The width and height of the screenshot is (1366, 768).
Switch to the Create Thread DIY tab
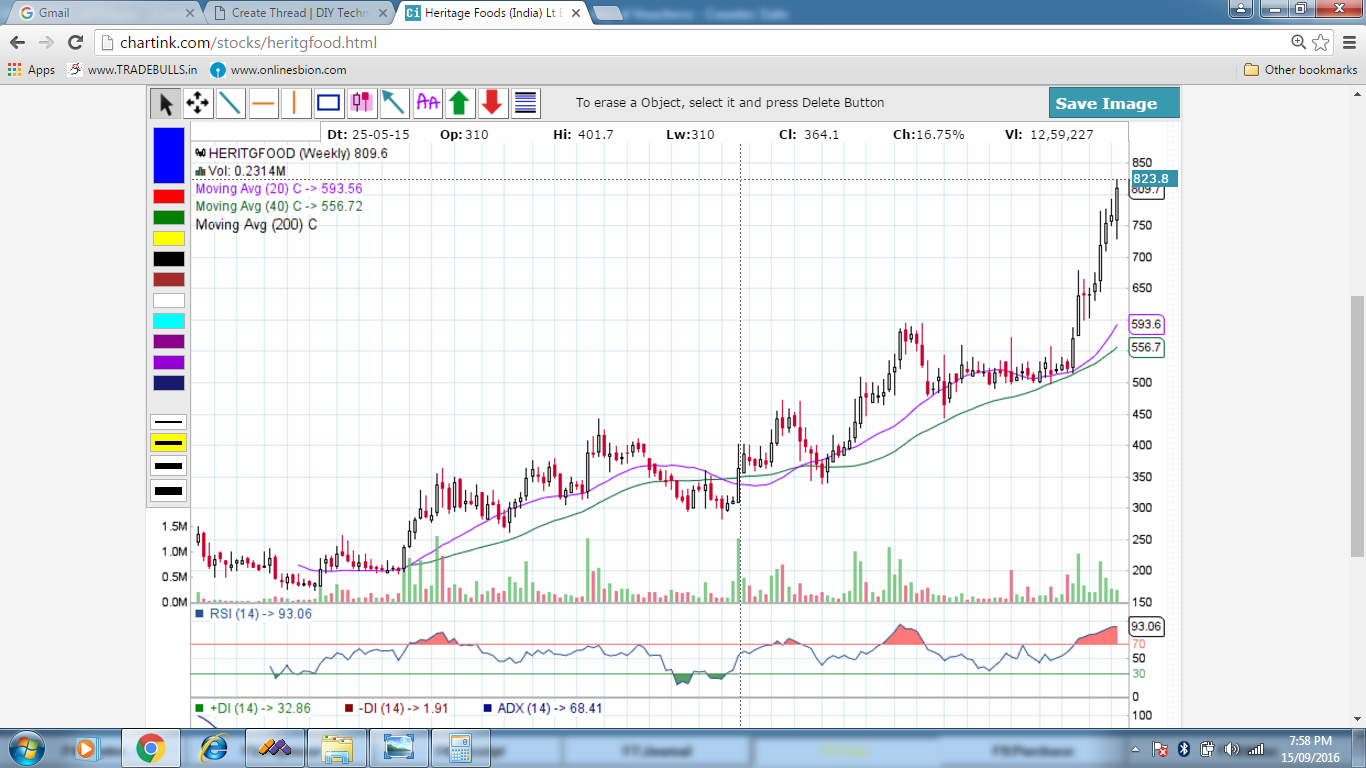(x=300, y=13)
